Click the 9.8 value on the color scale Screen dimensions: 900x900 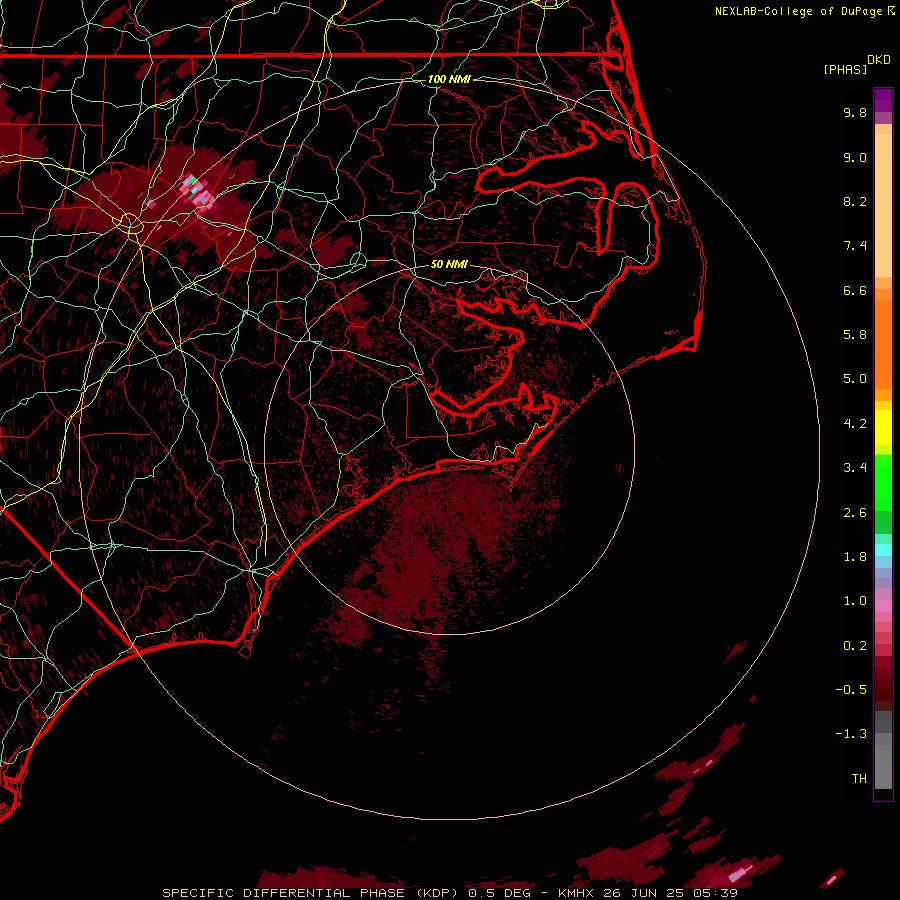coord(855,112)
